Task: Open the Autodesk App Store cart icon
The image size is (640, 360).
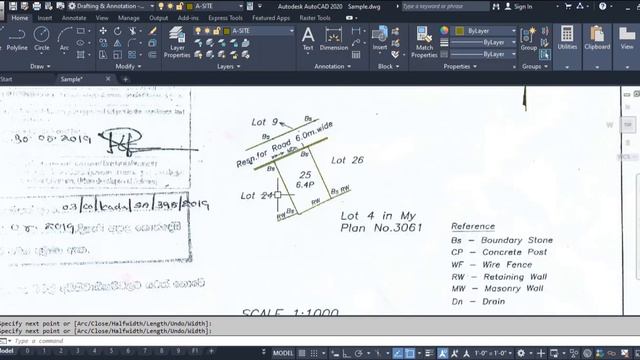Action: pyautogui.click(x=568, y=6)
